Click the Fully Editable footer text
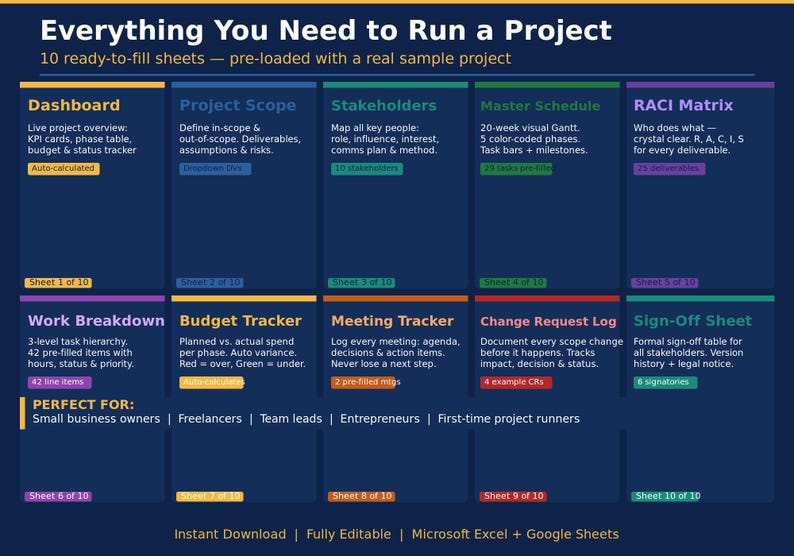 click(x=348, y=534)
